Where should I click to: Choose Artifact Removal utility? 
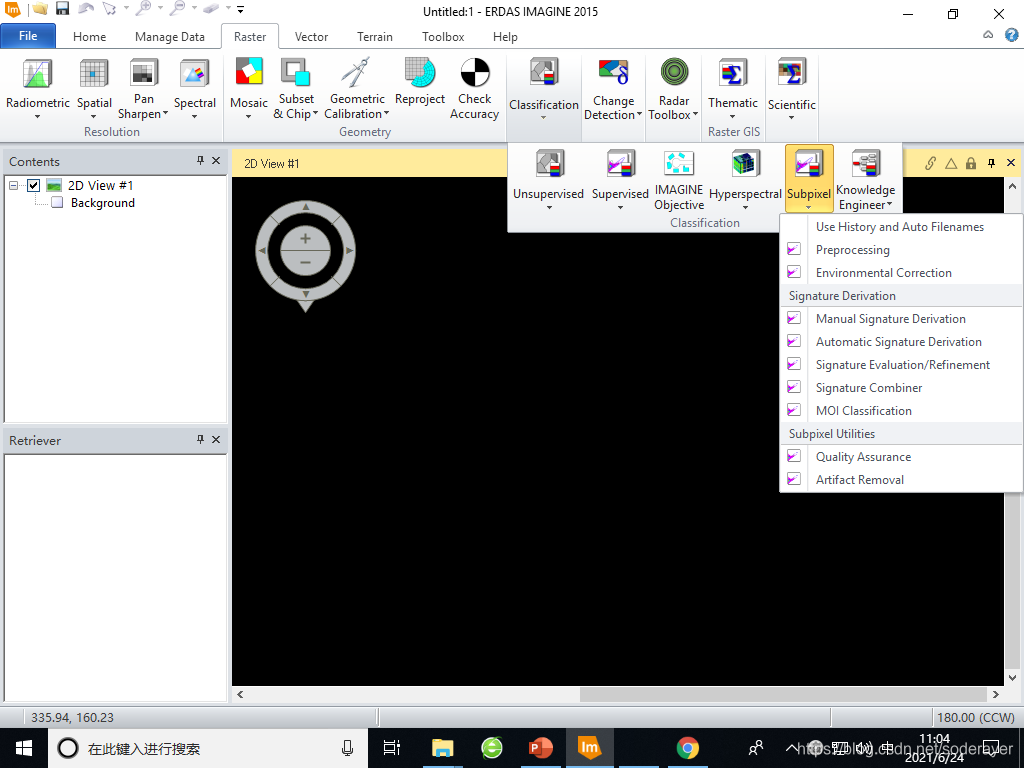coord(901,479)
